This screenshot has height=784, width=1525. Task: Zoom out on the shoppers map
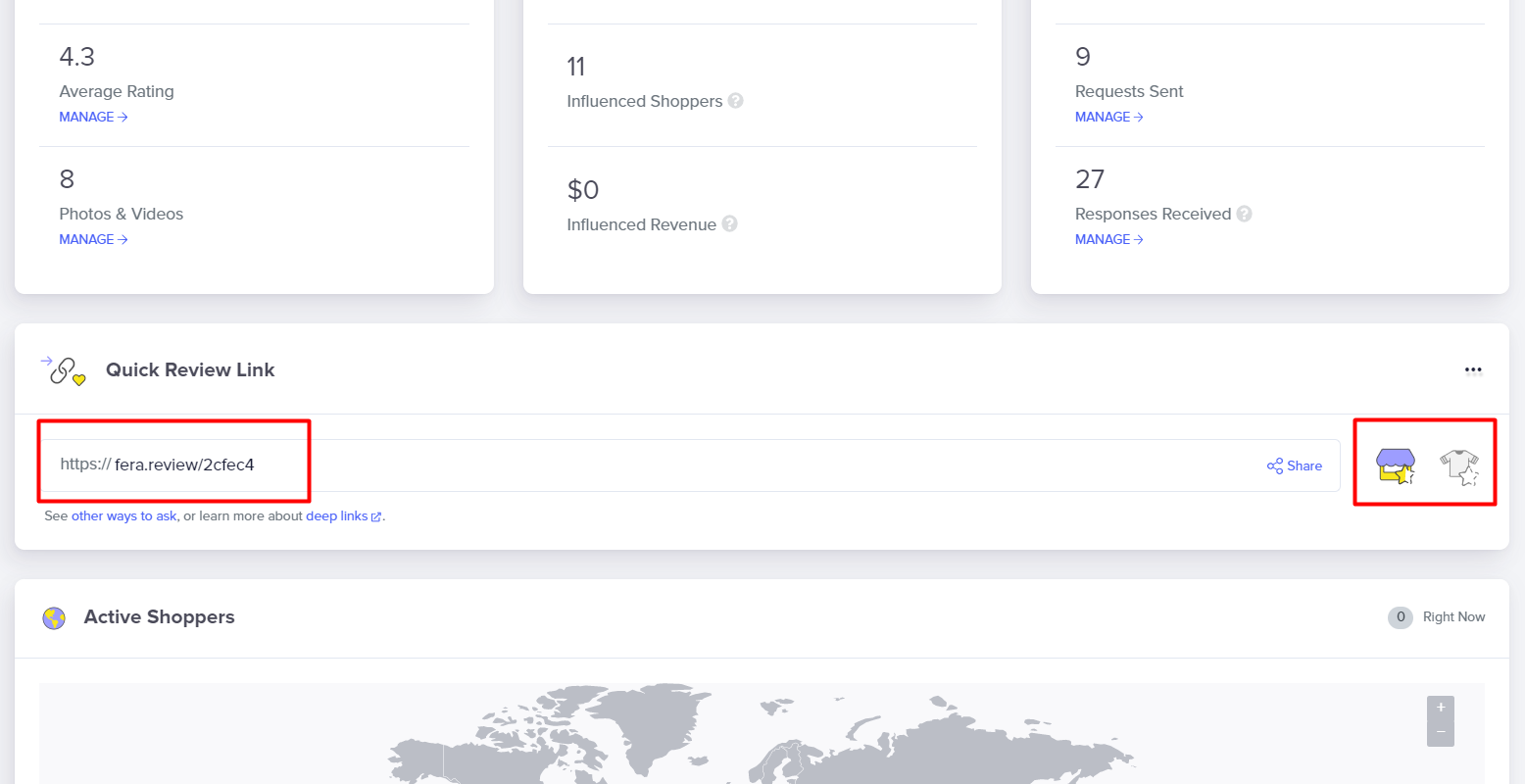point(1441,732)
